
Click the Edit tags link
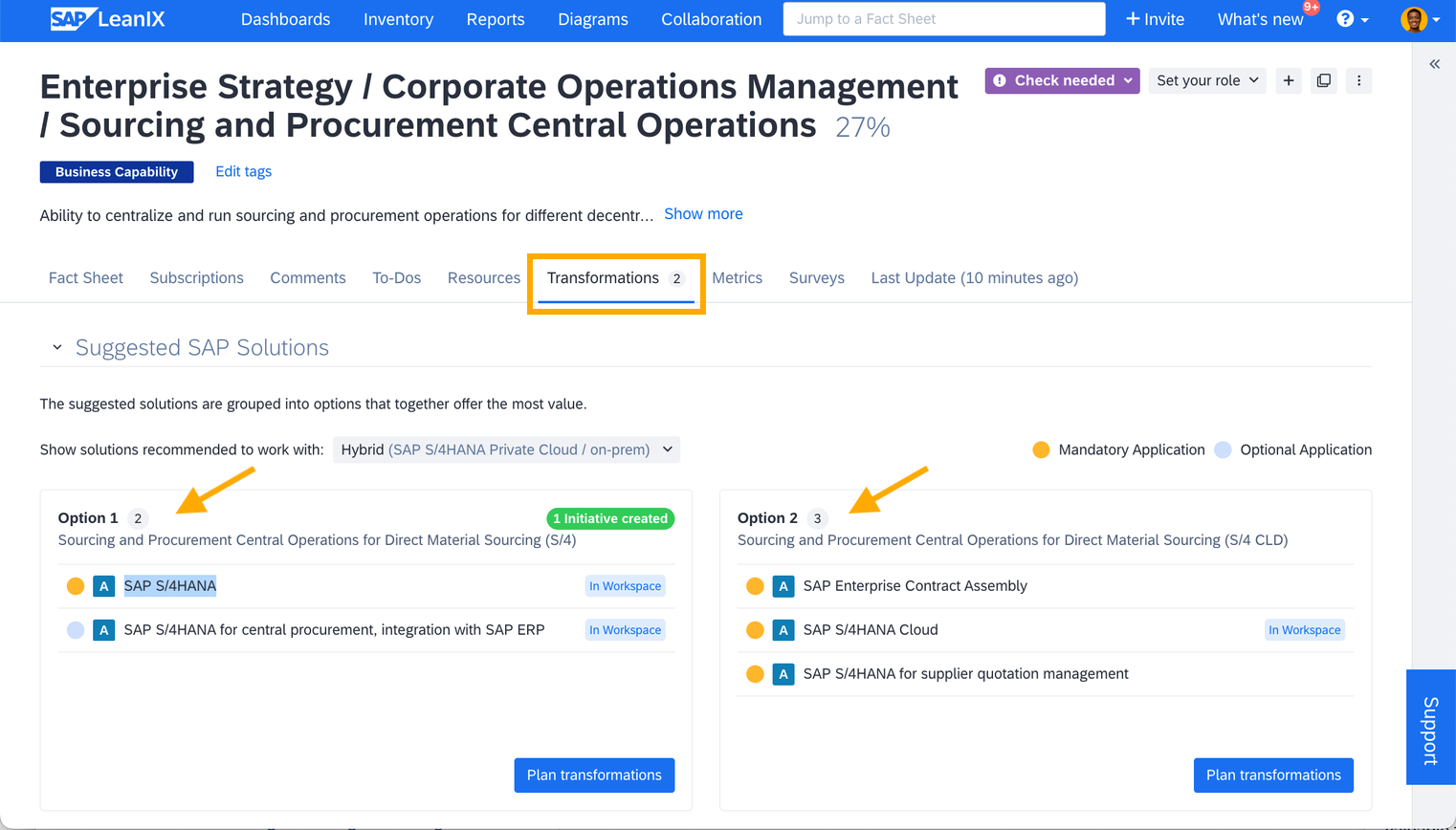(x=243, y=171)
